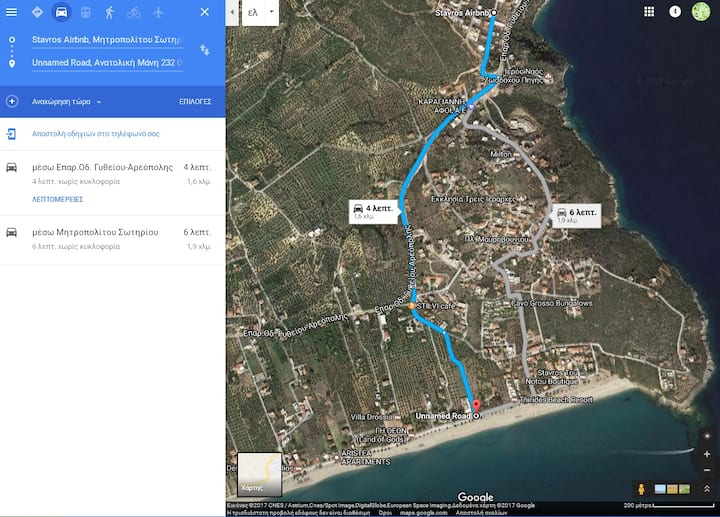Add a destination with plus icon
This screenshot has width=720, height=517.
[x=12, y=101]
